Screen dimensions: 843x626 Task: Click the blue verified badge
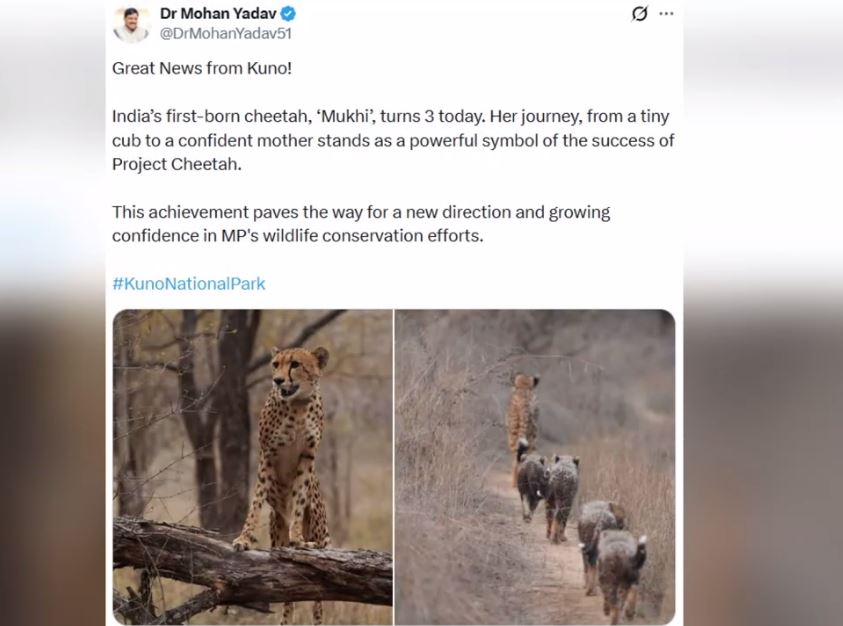[288, 14]
